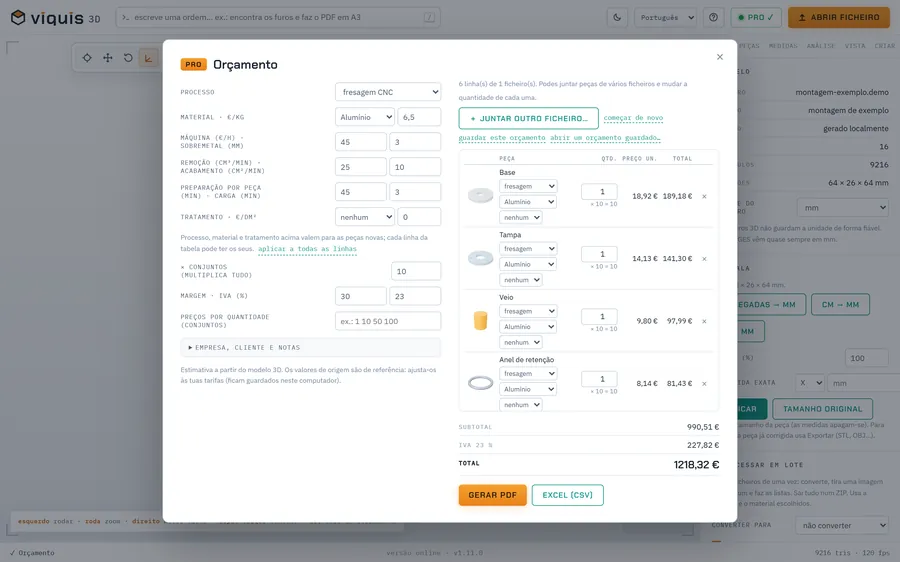Switch to the Criar tab

pyautogui.click(x=885, y=46)
